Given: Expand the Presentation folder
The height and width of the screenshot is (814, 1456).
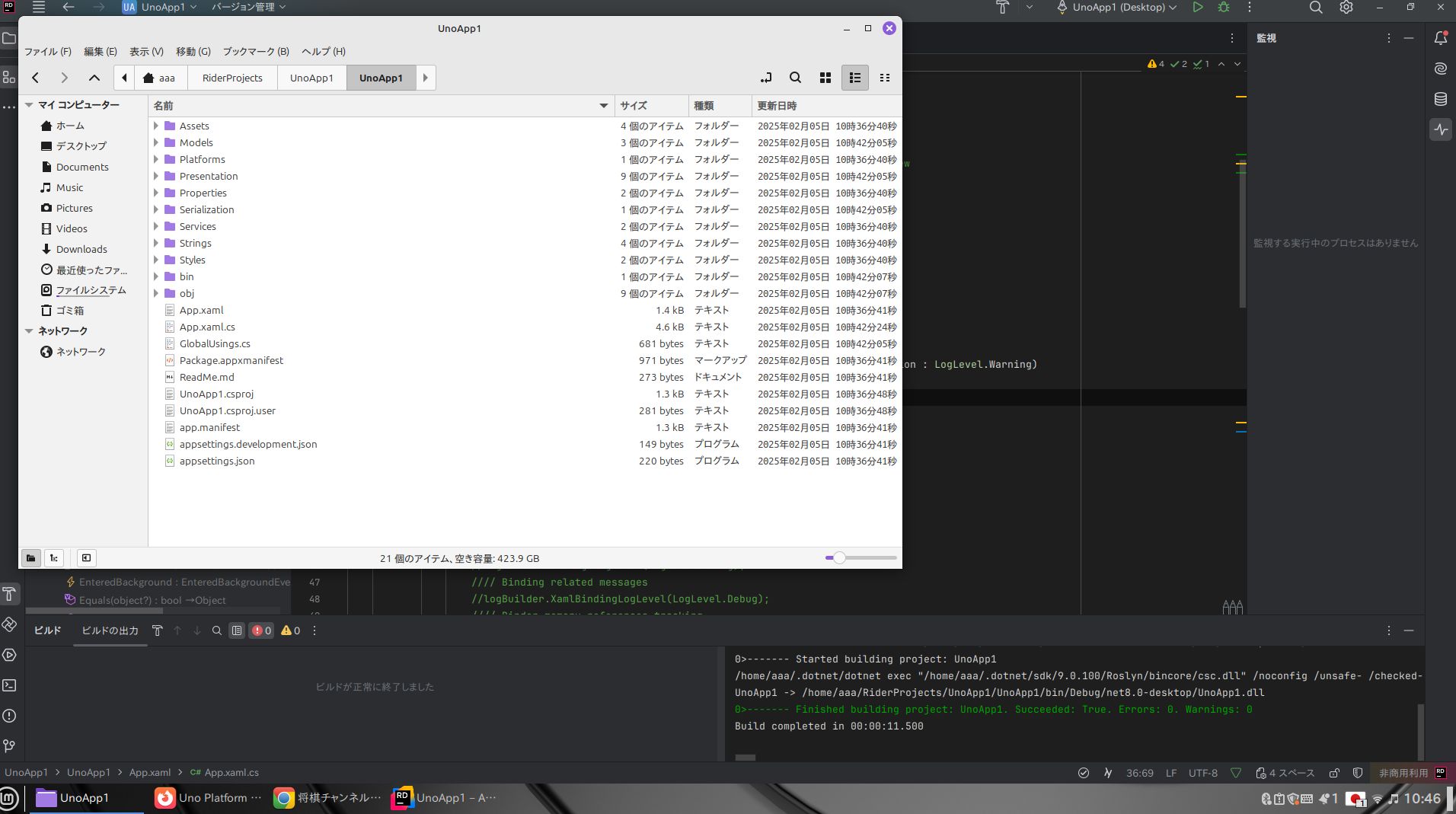Looking at the screenshot, I should click(x=156, y=177).
